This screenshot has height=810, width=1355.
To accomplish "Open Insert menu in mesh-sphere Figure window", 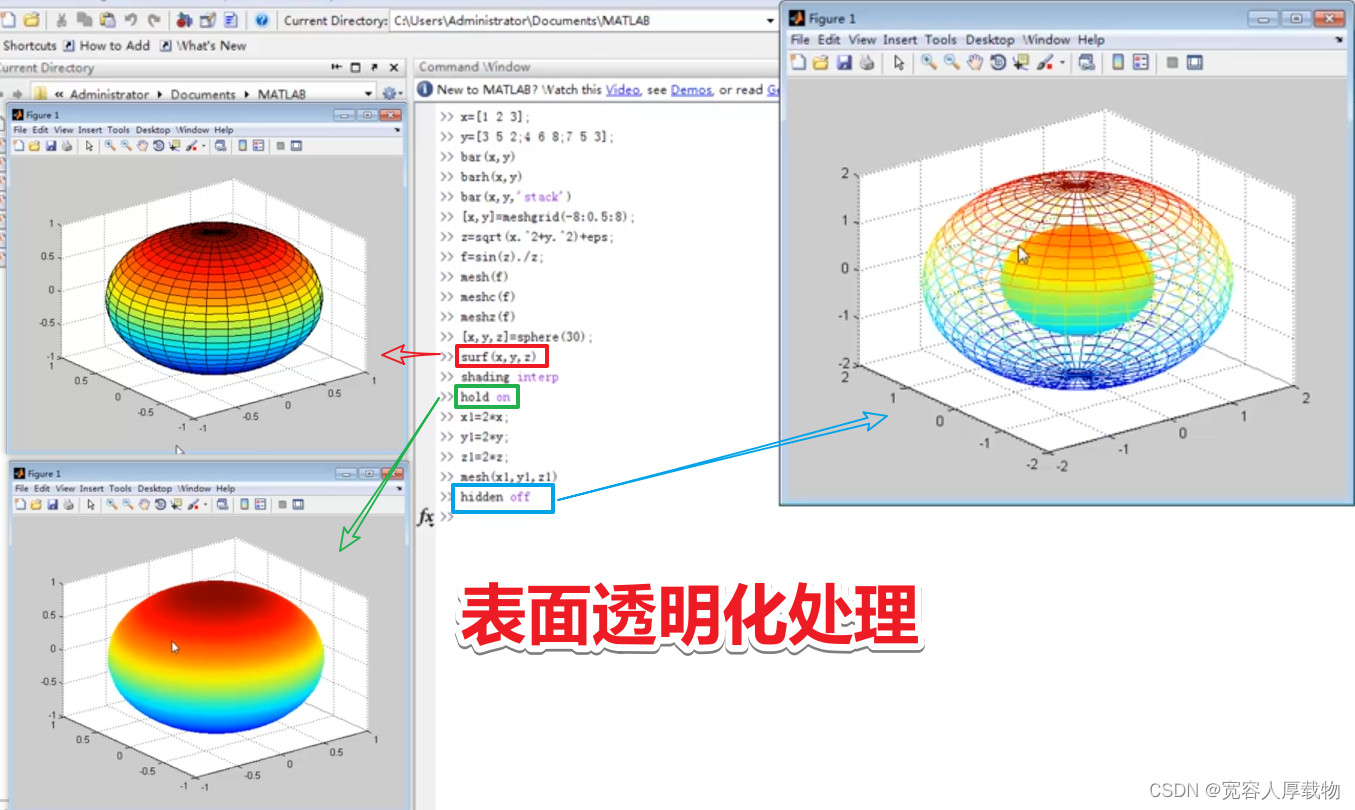I will 900,40.
